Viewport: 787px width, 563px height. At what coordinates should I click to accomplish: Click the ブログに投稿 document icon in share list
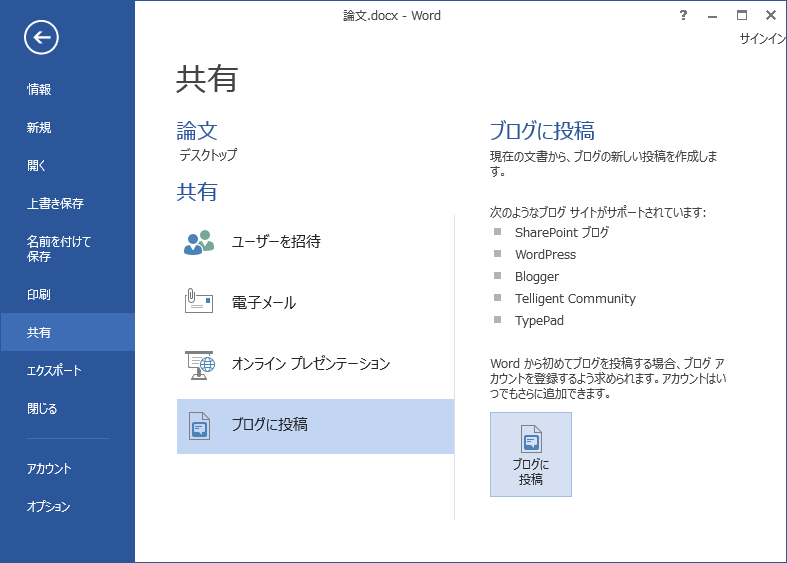pyautogui.click(x=199, y=426)
